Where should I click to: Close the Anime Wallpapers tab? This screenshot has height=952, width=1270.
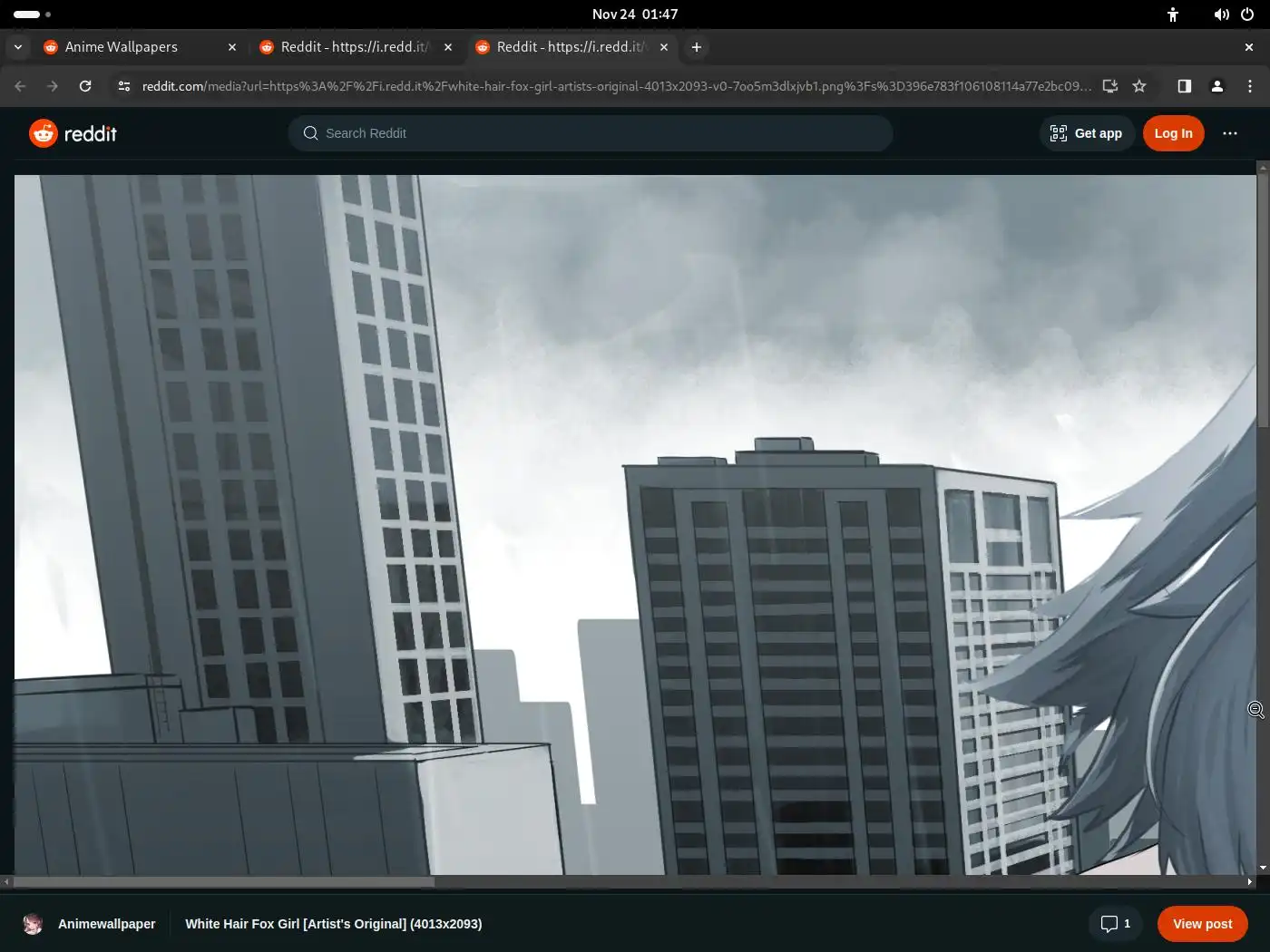click(232, 47)
